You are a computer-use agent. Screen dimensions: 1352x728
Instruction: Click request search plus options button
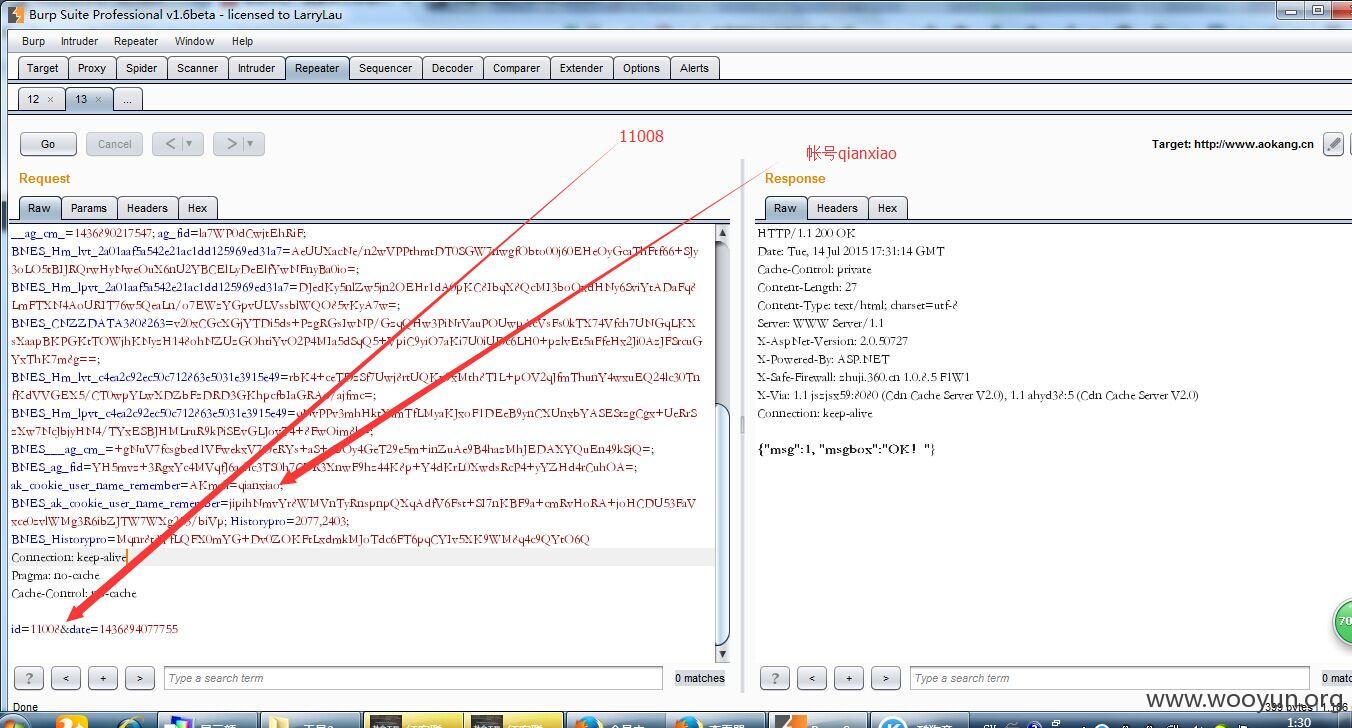pyautogui.click(x=102, y=678)
